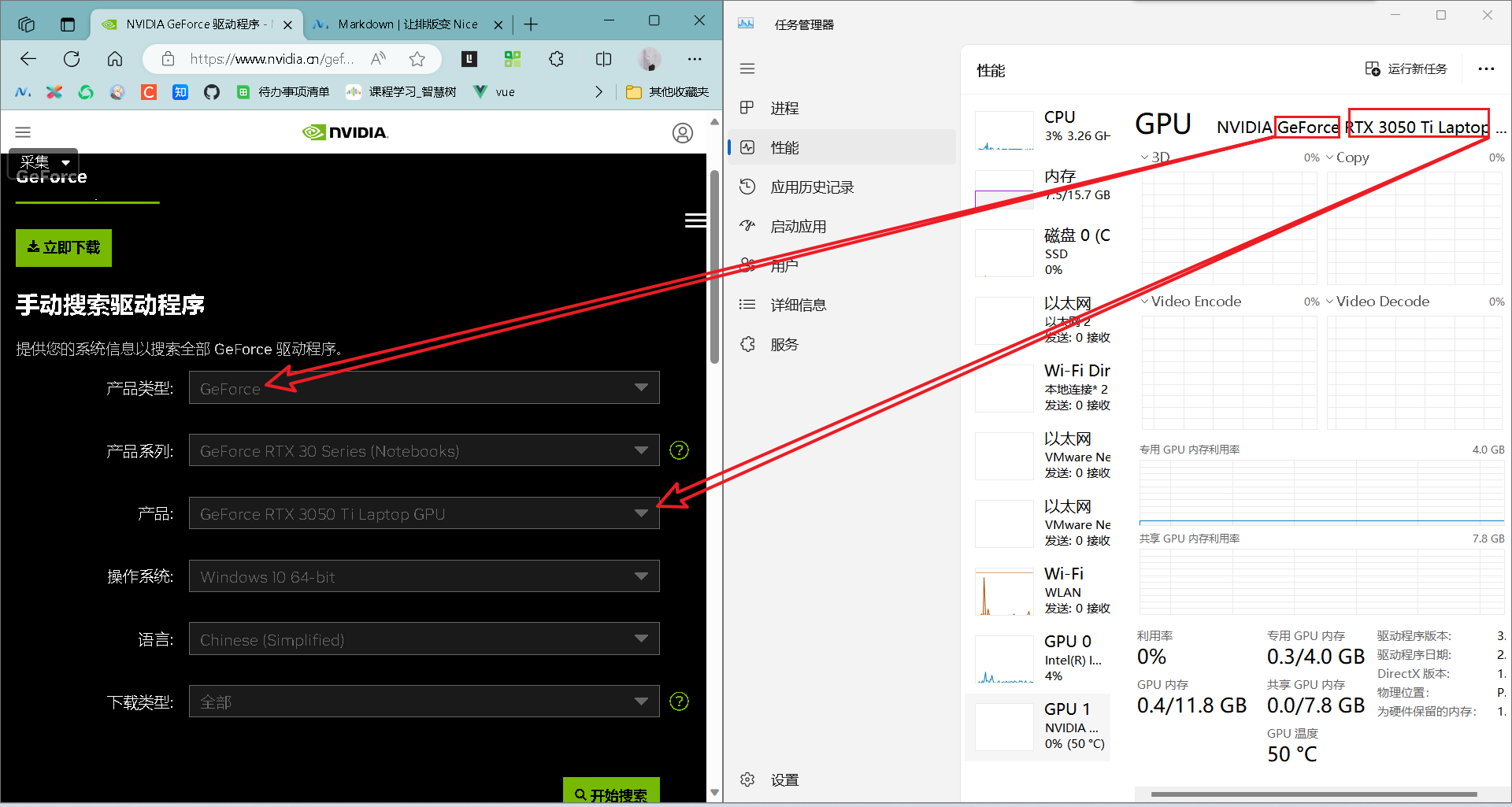Open 操作系统 Windows 10 dropdown

click(x=424, y=576)
